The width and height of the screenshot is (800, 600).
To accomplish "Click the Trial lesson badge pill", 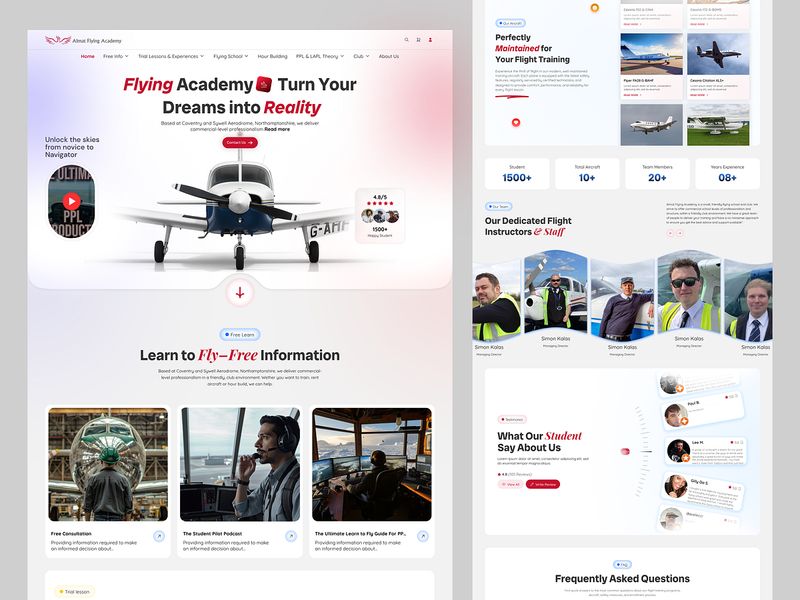I will [74, 592].
